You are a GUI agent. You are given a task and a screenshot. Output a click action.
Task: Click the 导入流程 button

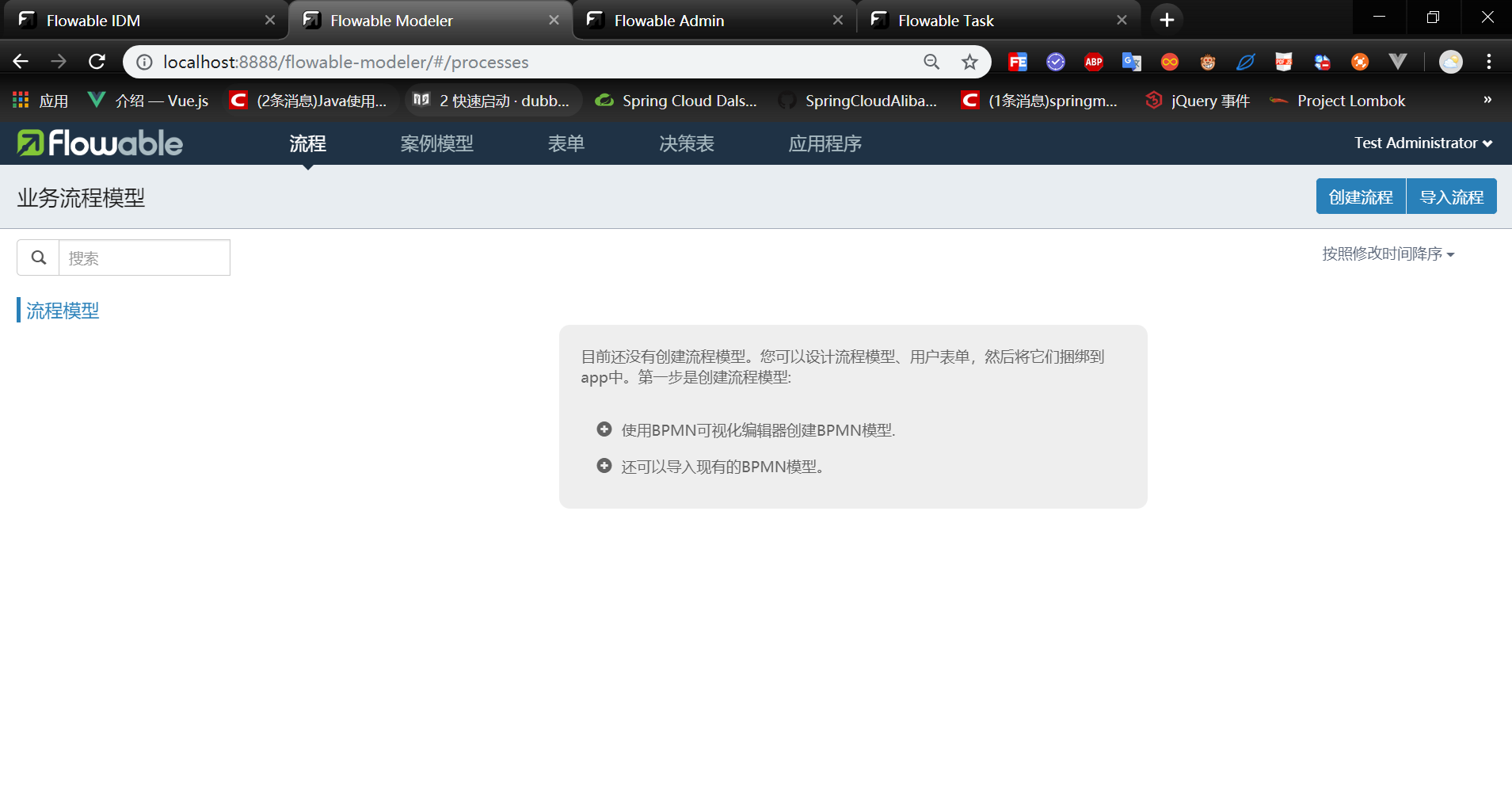click(1451, 196)
